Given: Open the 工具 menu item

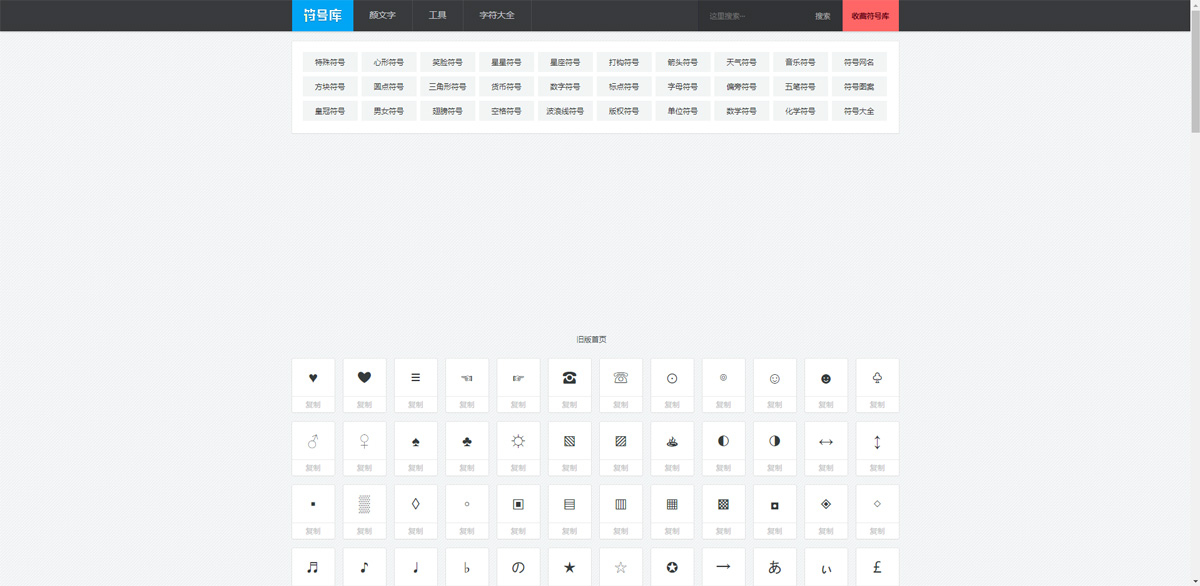Looking at the screenshot, I should point(437,16).
